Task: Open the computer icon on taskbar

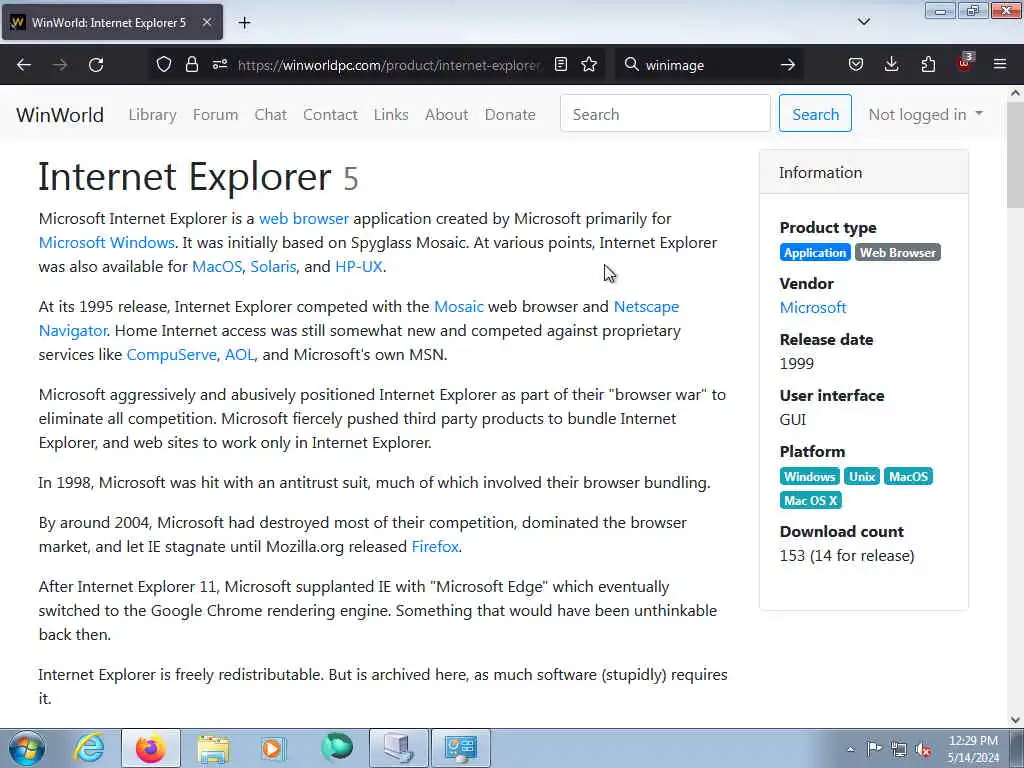Action: click(398, 748)
